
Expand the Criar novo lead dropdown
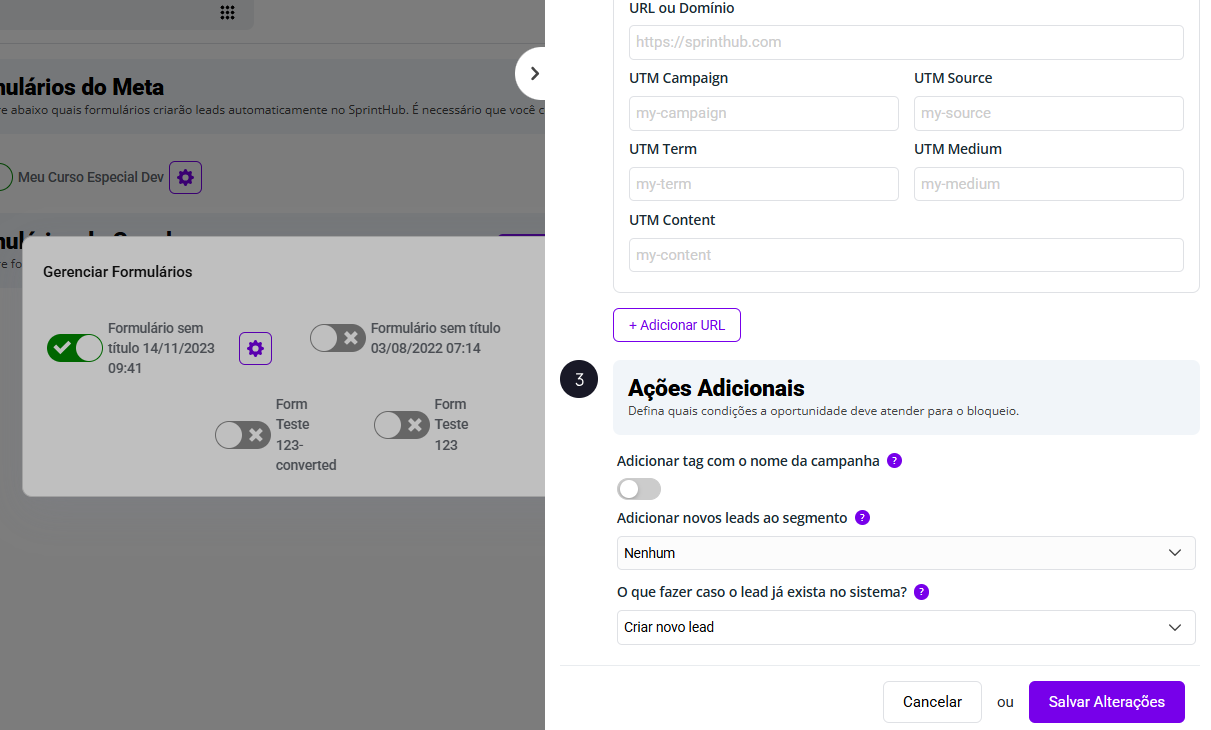pos(905,627)
